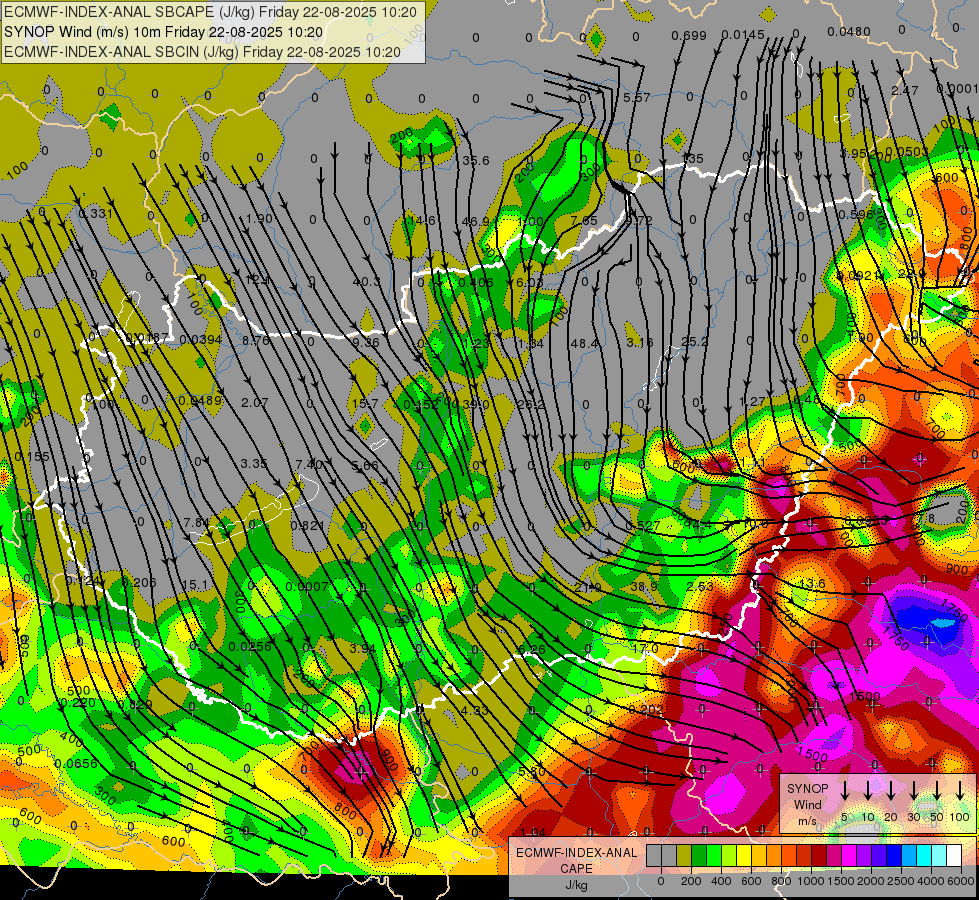Pick the pure blue CAPE legend swatch
This screenshot has height=900, width=979.
[893, 855]
